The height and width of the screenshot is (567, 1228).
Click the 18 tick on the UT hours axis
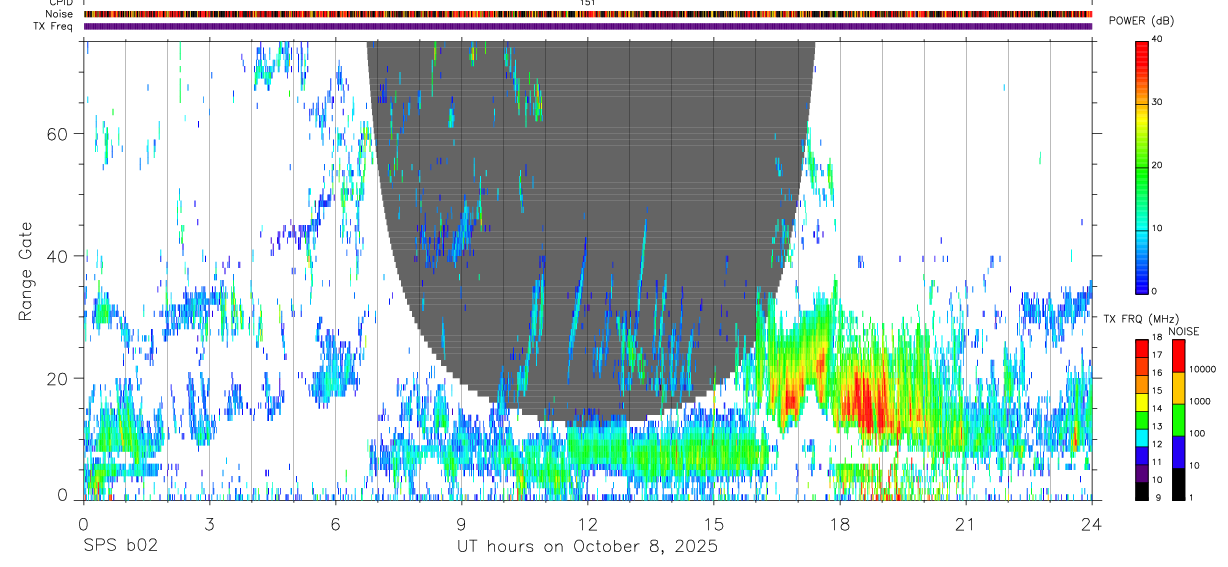point(840,524)
